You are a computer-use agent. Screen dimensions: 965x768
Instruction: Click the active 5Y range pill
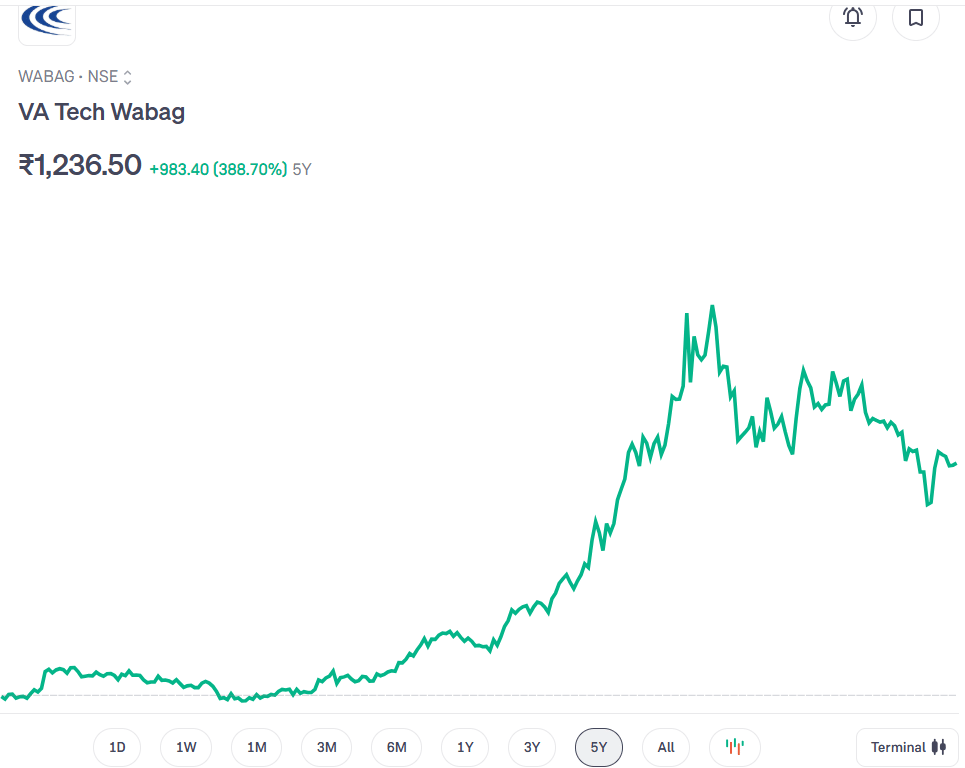click(598, 747)
